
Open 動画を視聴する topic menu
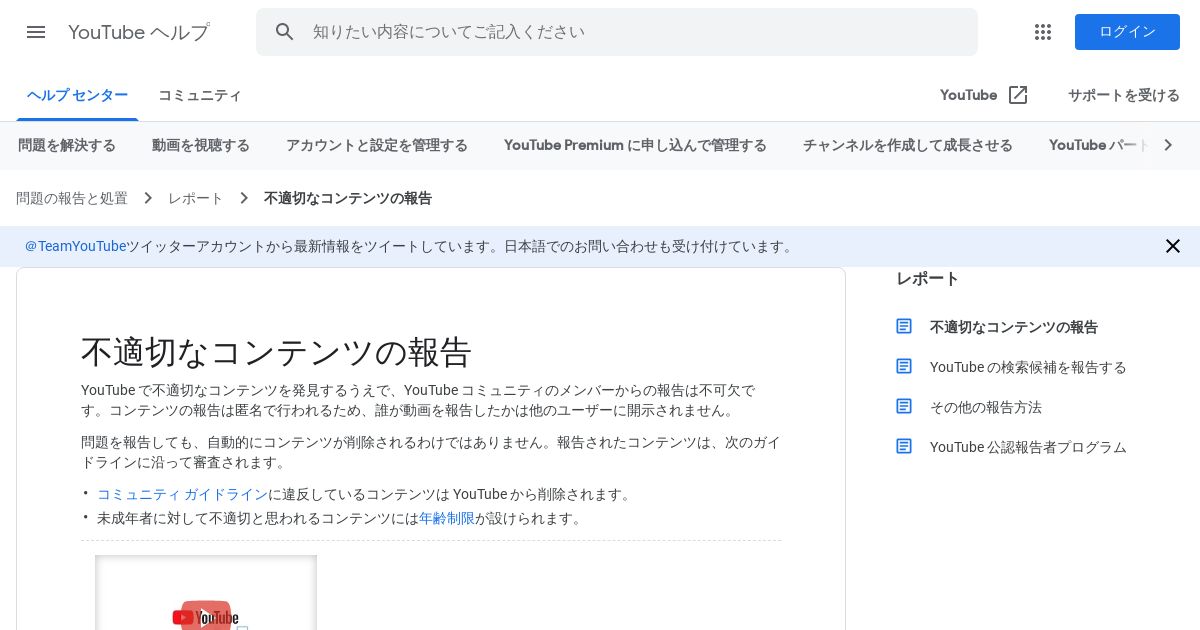pyautogui.click(x=201, y=145)
